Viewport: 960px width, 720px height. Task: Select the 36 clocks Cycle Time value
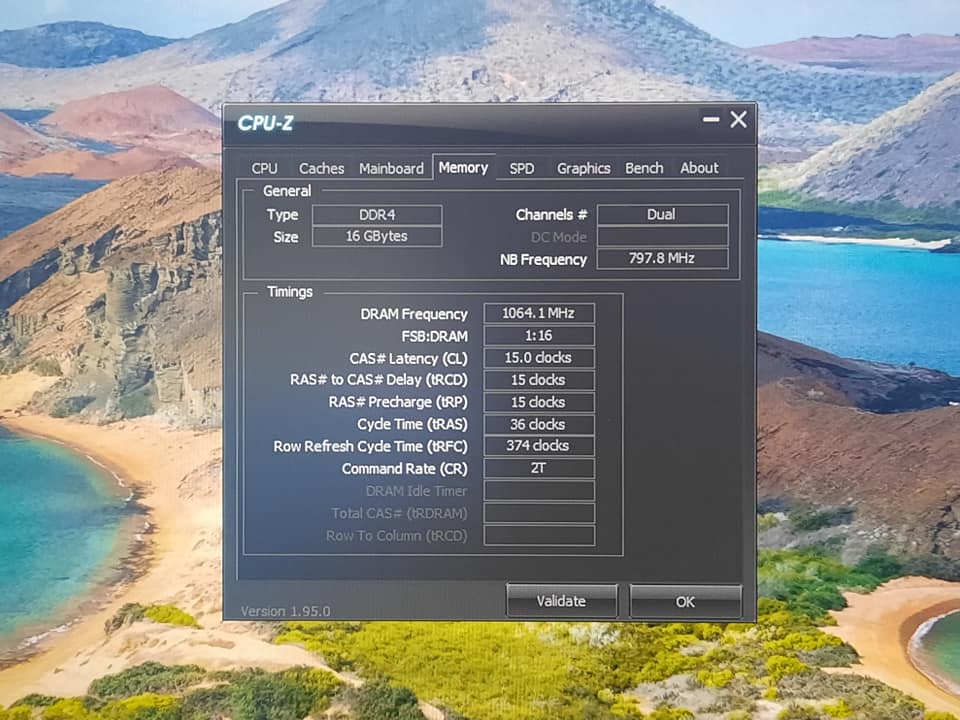539,424
